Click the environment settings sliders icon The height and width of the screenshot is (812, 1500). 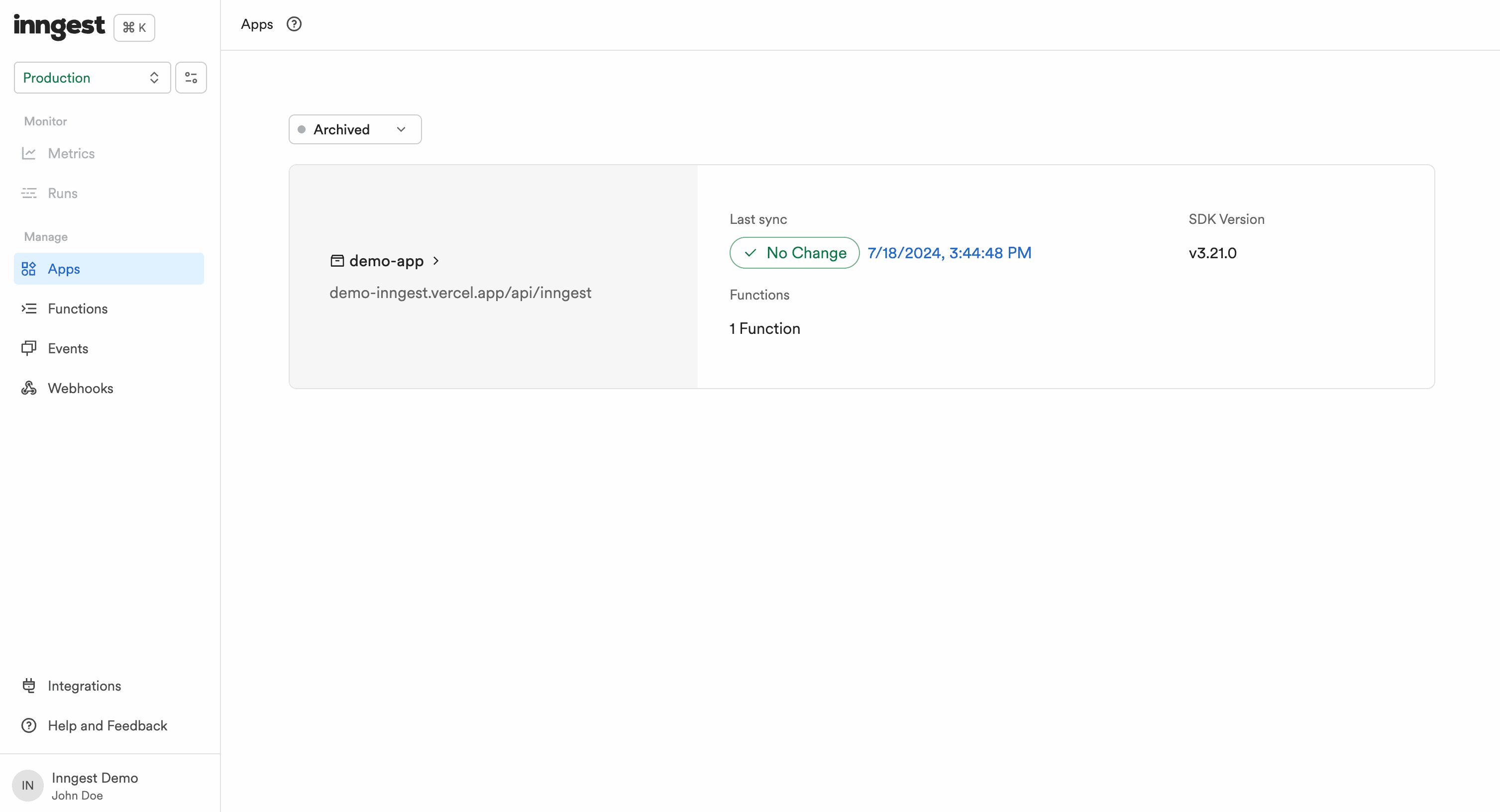tap(191, 78)
